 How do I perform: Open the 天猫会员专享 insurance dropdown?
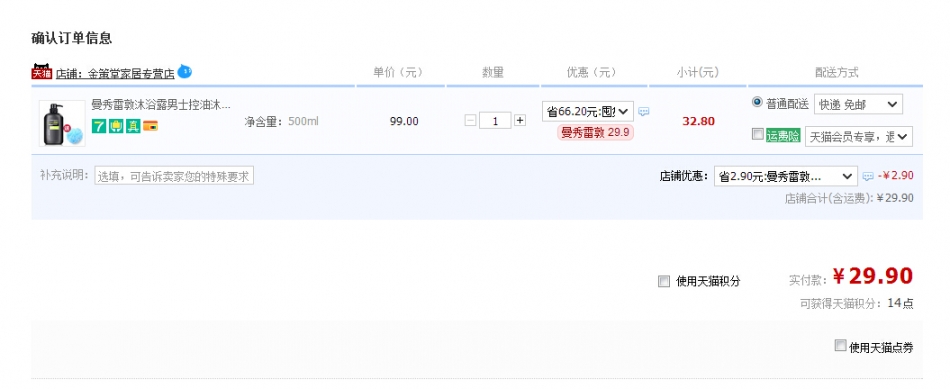[859, 137]
